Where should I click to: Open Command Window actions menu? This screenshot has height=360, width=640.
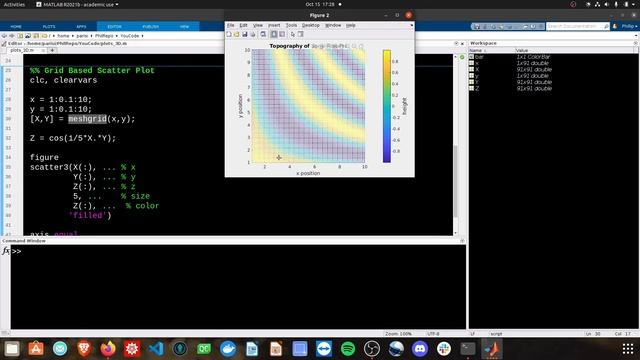462,241
